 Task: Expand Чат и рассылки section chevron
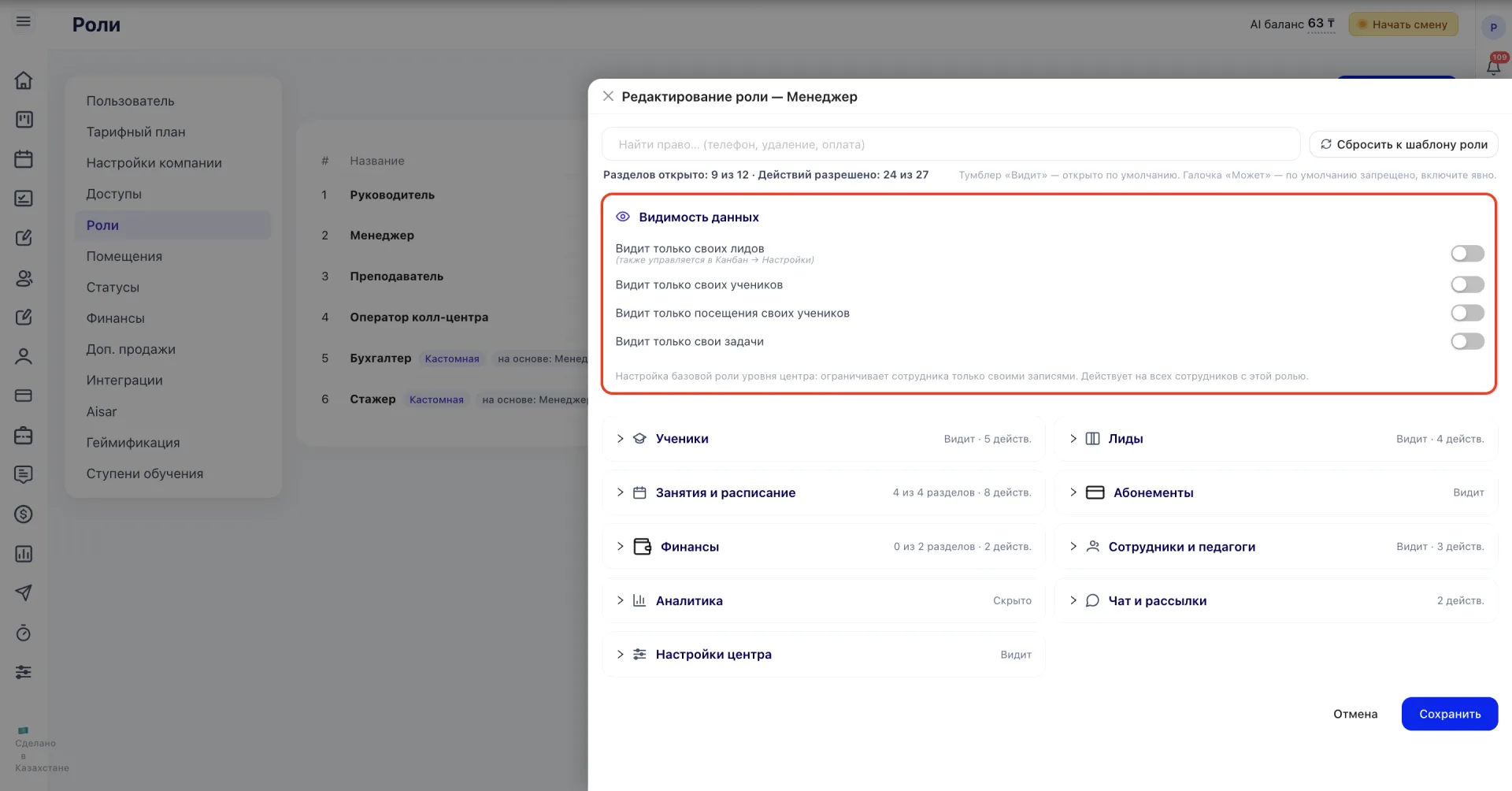point(1073,600)
